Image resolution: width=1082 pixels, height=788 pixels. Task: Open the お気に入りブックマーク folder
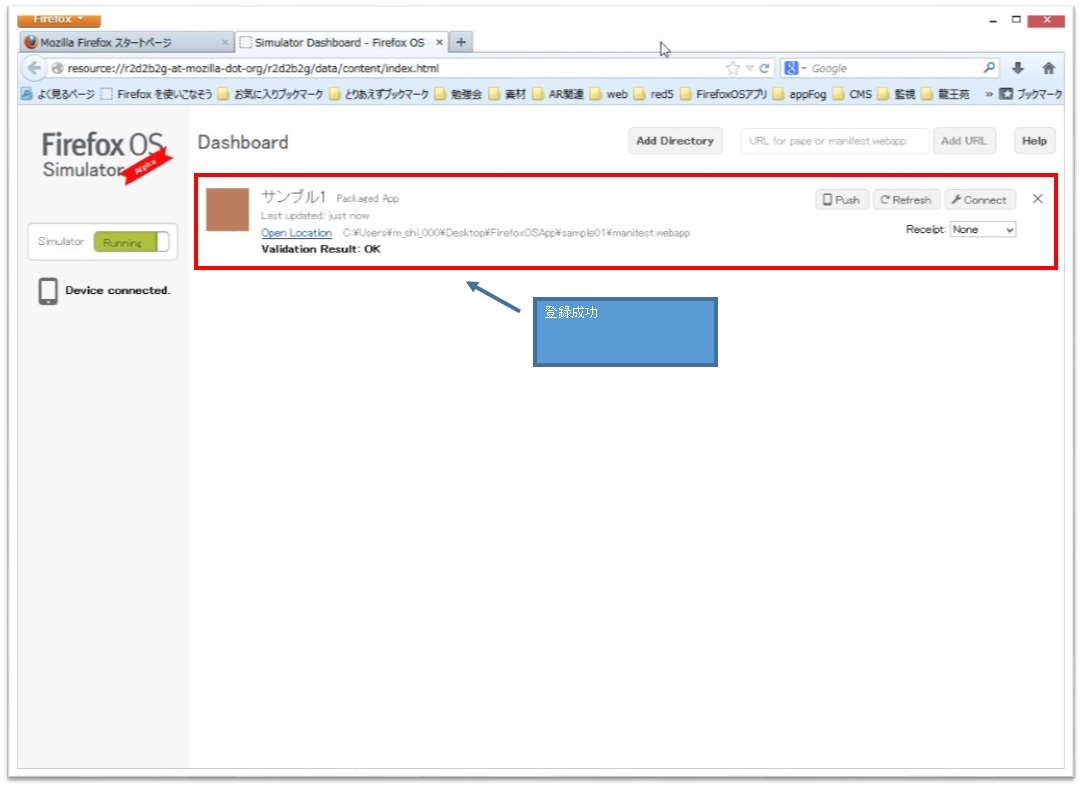(x=270, y=94)
